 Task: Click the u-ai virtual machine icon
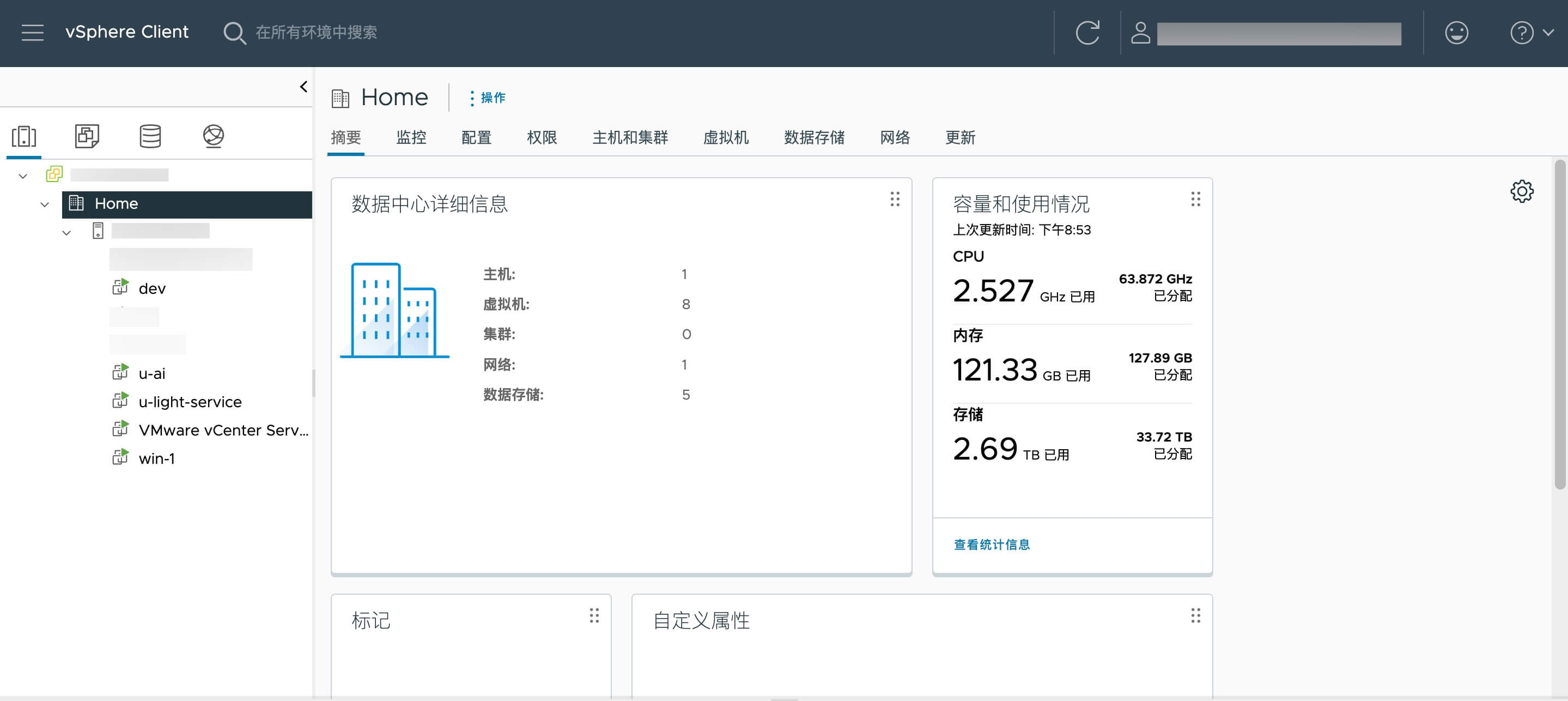point(120,372)
